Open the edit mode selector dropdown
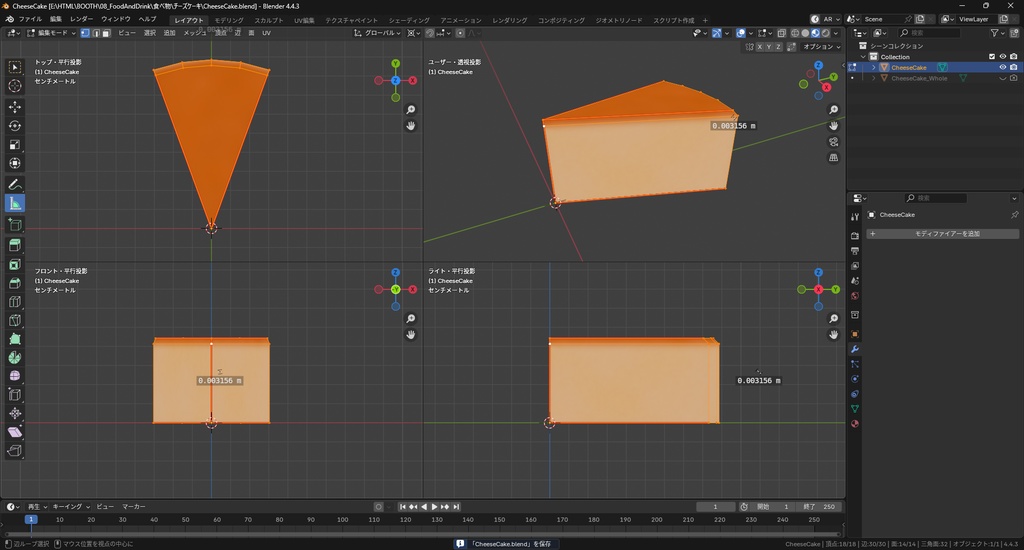Image resolution: width=1024 pixels, height=550 pixels. (54, 33)
